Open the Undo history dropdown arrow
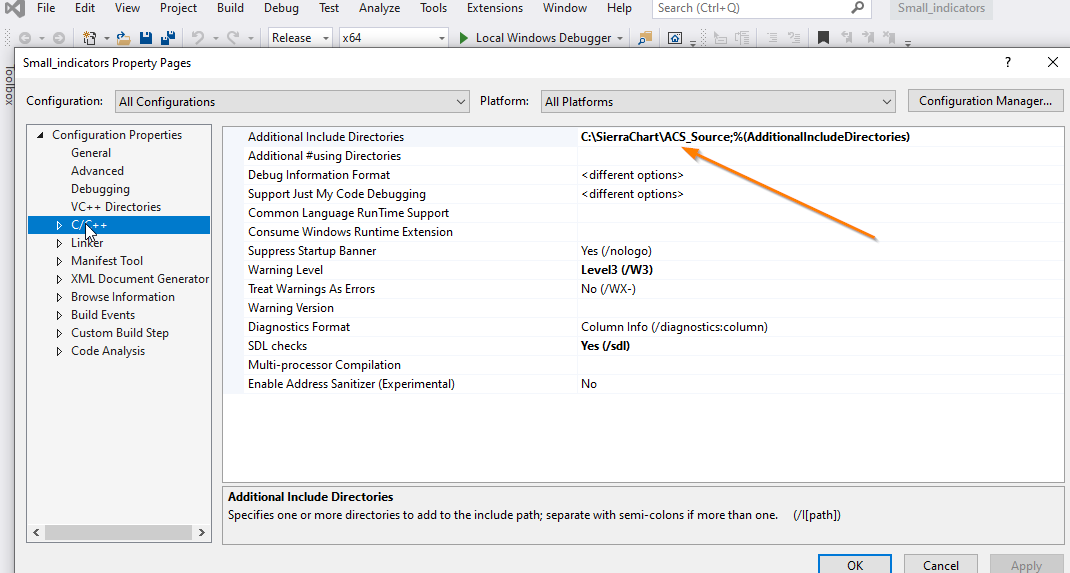The image size is (1070, 573). (x=216, y=39)
